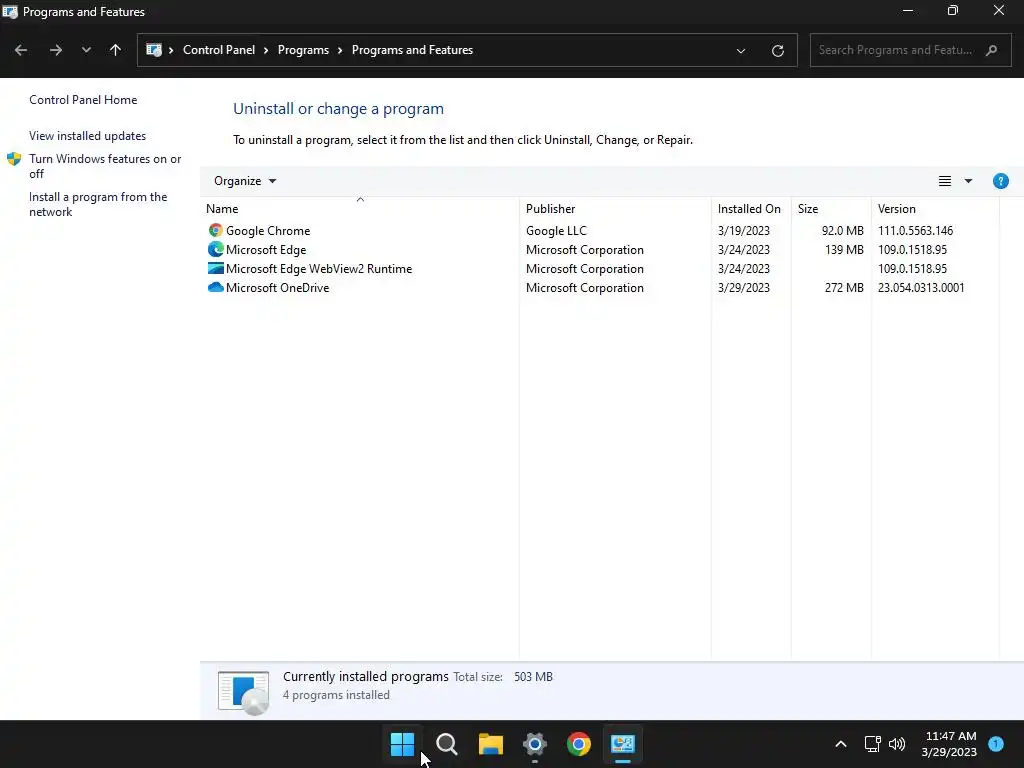The width and height of the screenshot is (1024, 768).
Task: Click the 139 MB size value
Action: coord(844,249)
